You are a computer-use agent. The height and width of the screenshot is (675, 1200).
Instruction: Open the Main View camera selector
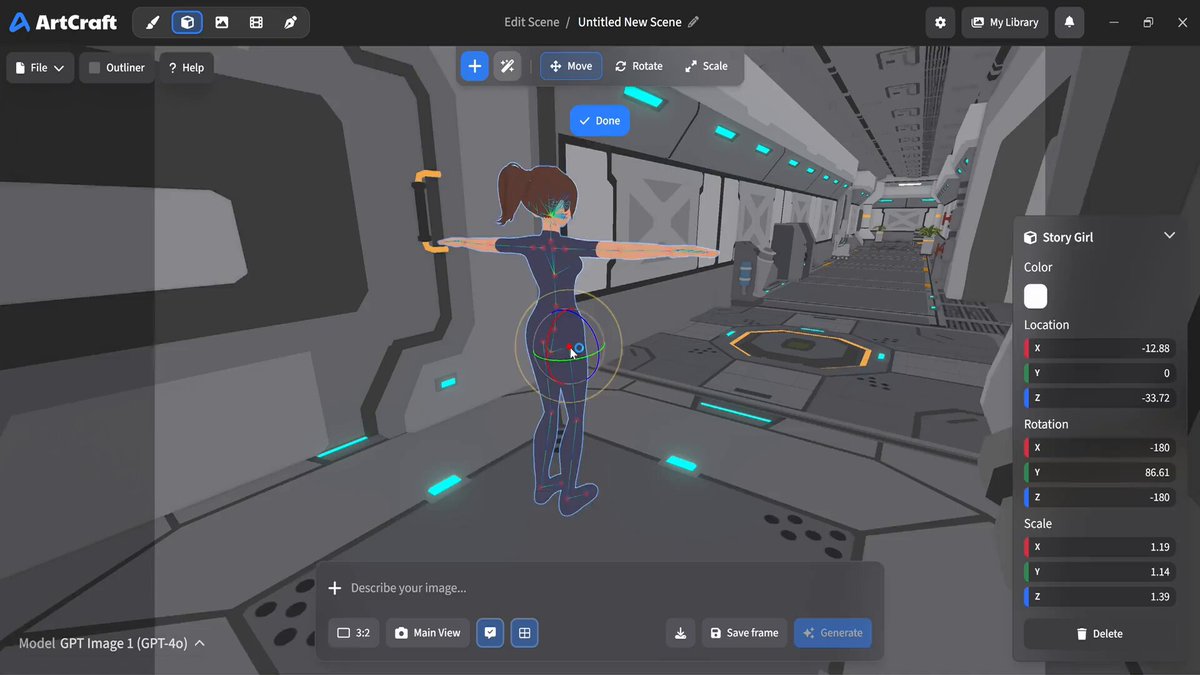coord(428,633)
